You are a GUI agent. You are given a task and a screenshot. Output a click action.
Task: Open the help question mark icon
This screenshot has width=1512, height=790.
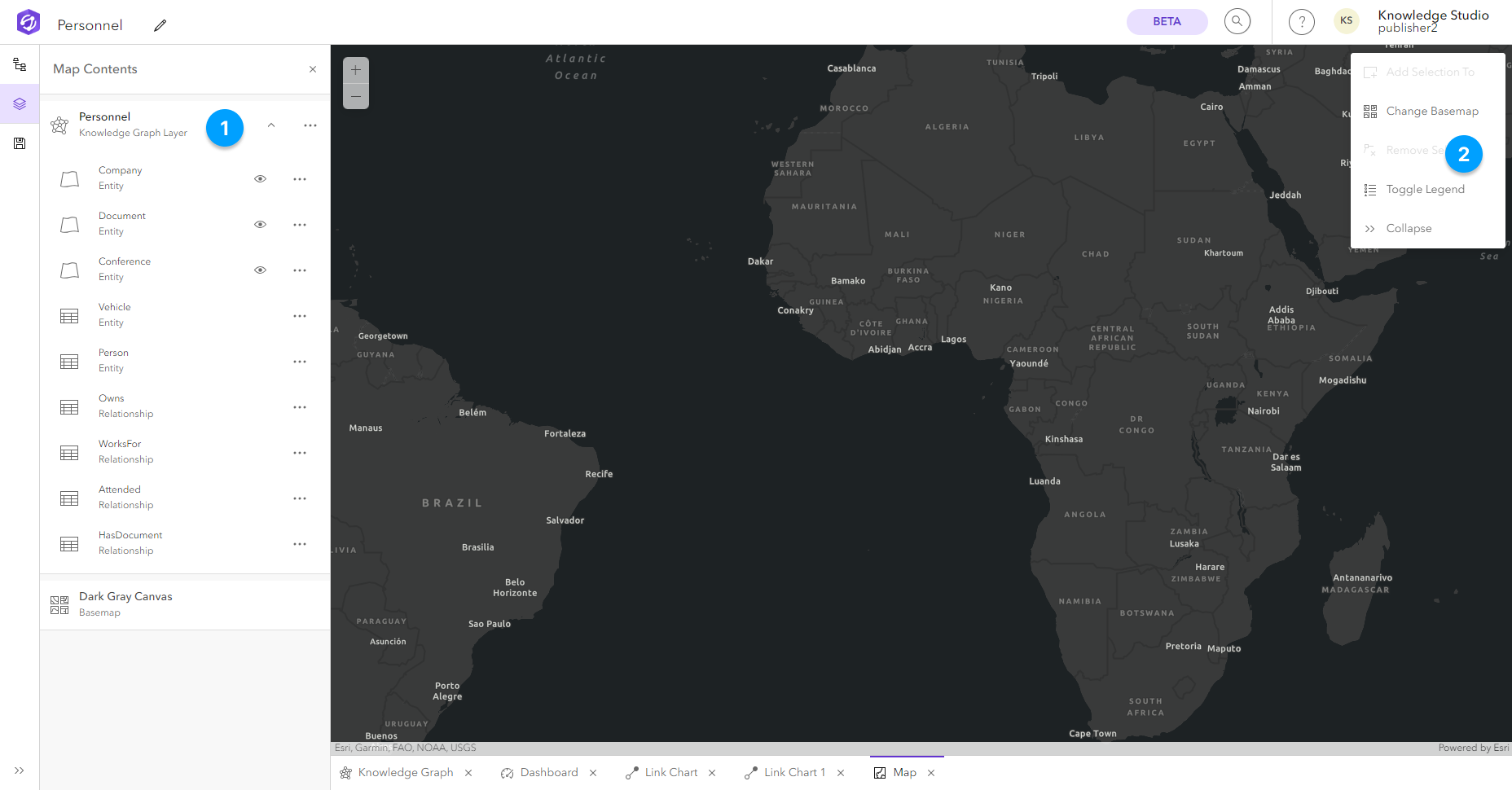coord(1301,22)
